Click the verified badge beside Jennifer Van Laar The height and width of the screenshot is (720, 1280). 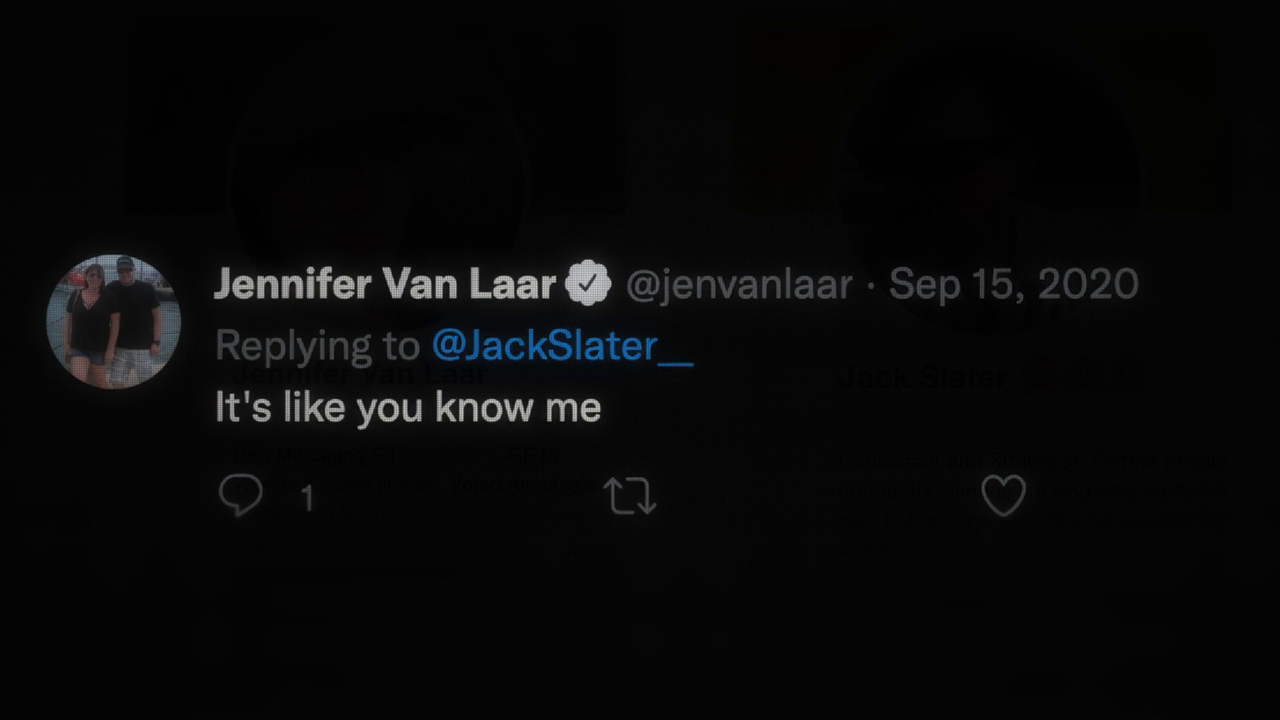click(588, 285)
